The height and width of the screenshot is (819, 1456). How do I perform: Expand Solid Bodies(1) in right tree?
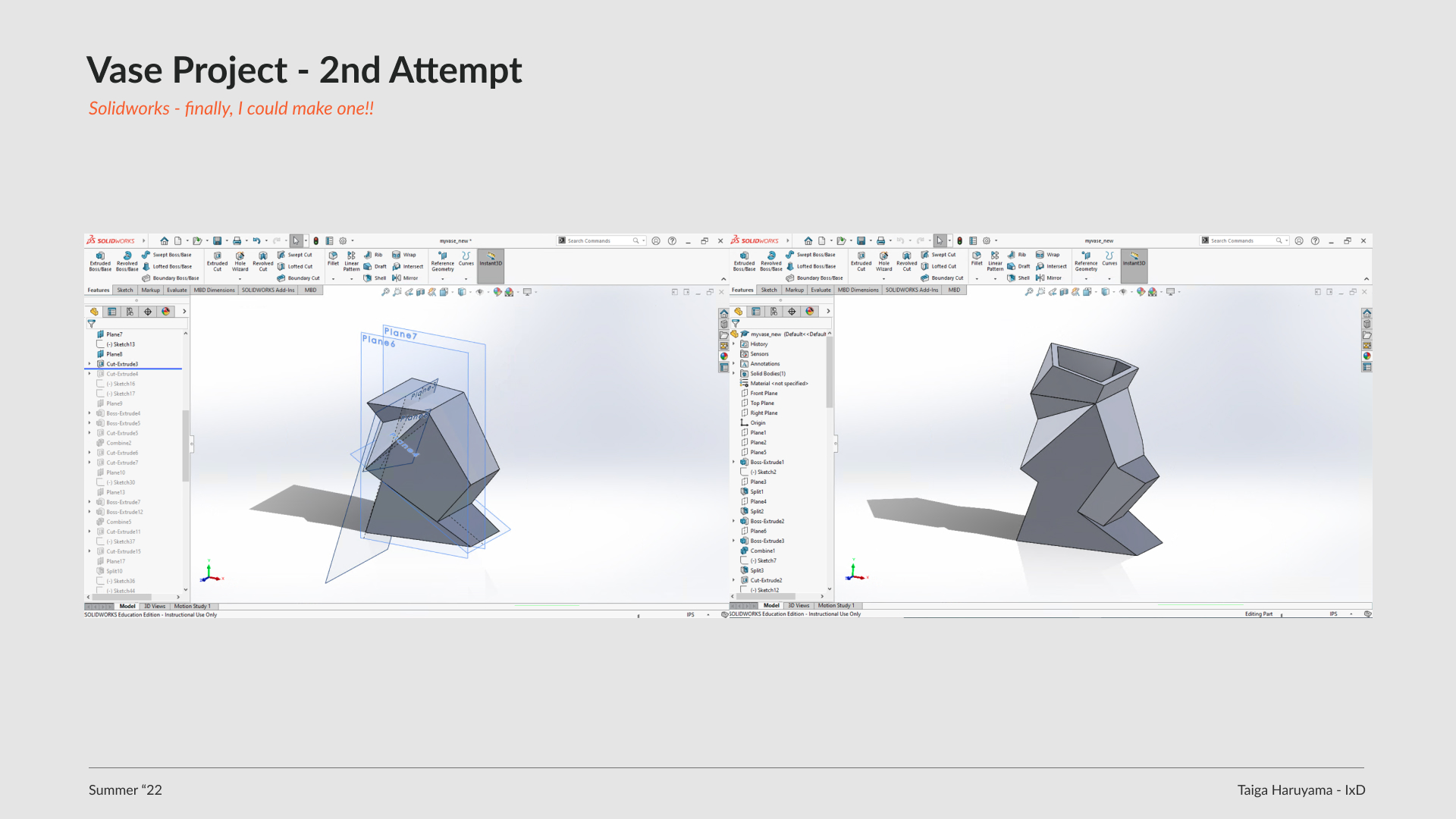(x=733, y=374)
